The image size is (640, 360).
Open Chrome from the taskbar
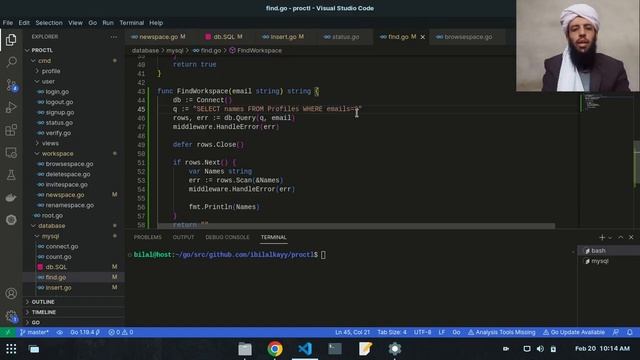[275, 349]
